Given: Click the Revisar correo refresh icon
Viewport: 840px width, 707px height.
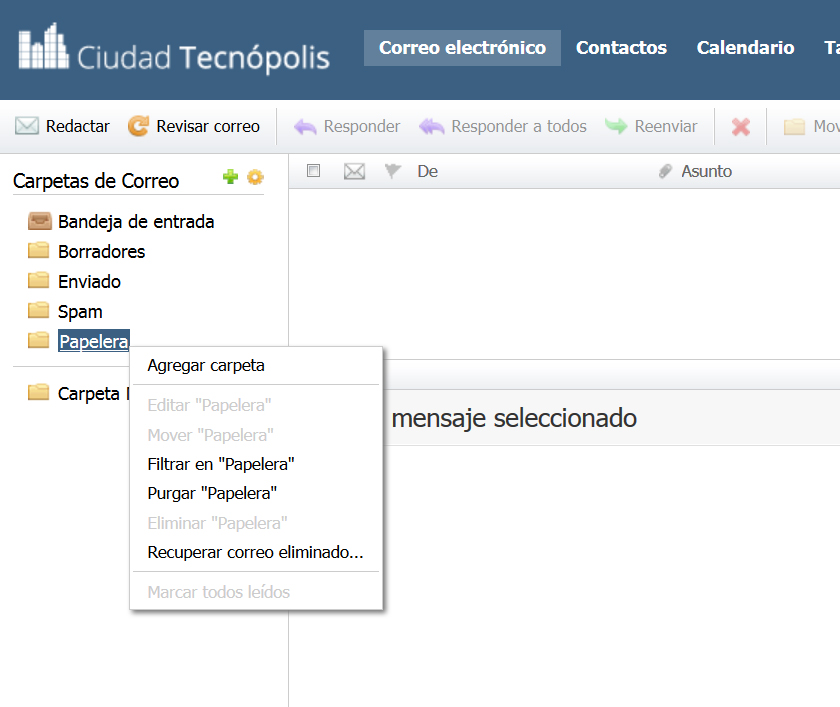Looking at the screenshot, I should (138, 126).
